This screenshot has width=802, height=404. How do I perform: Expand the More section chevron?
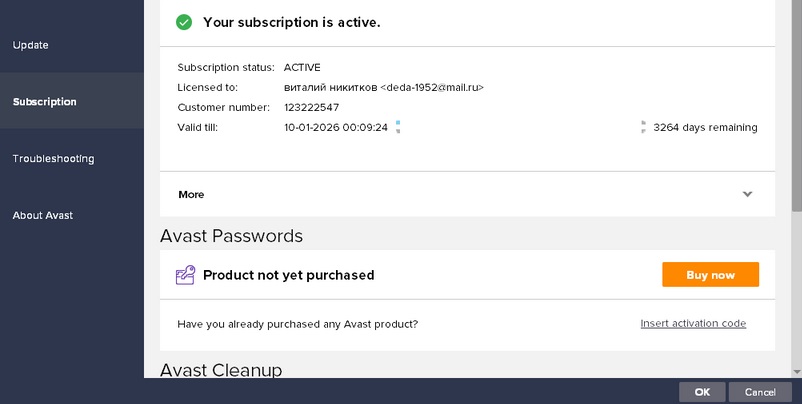747,194
